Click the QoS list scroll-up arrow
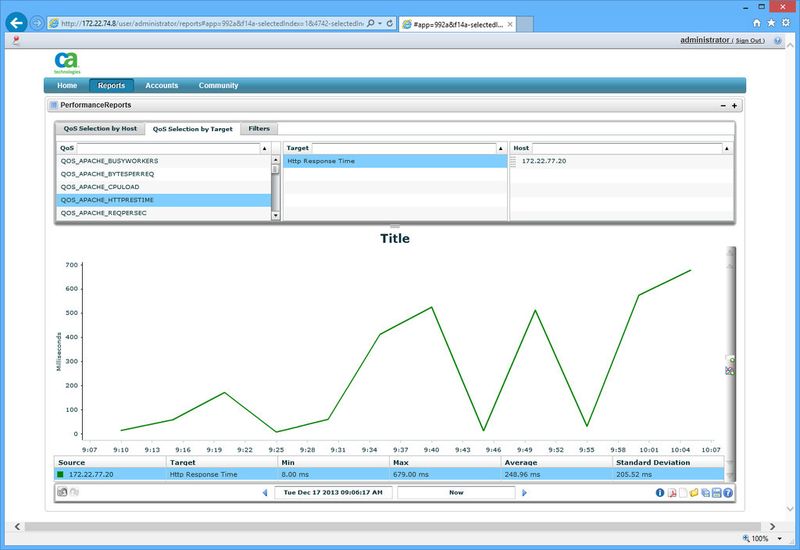This screenshot has height=550, width=800. (x=276, y=160)
